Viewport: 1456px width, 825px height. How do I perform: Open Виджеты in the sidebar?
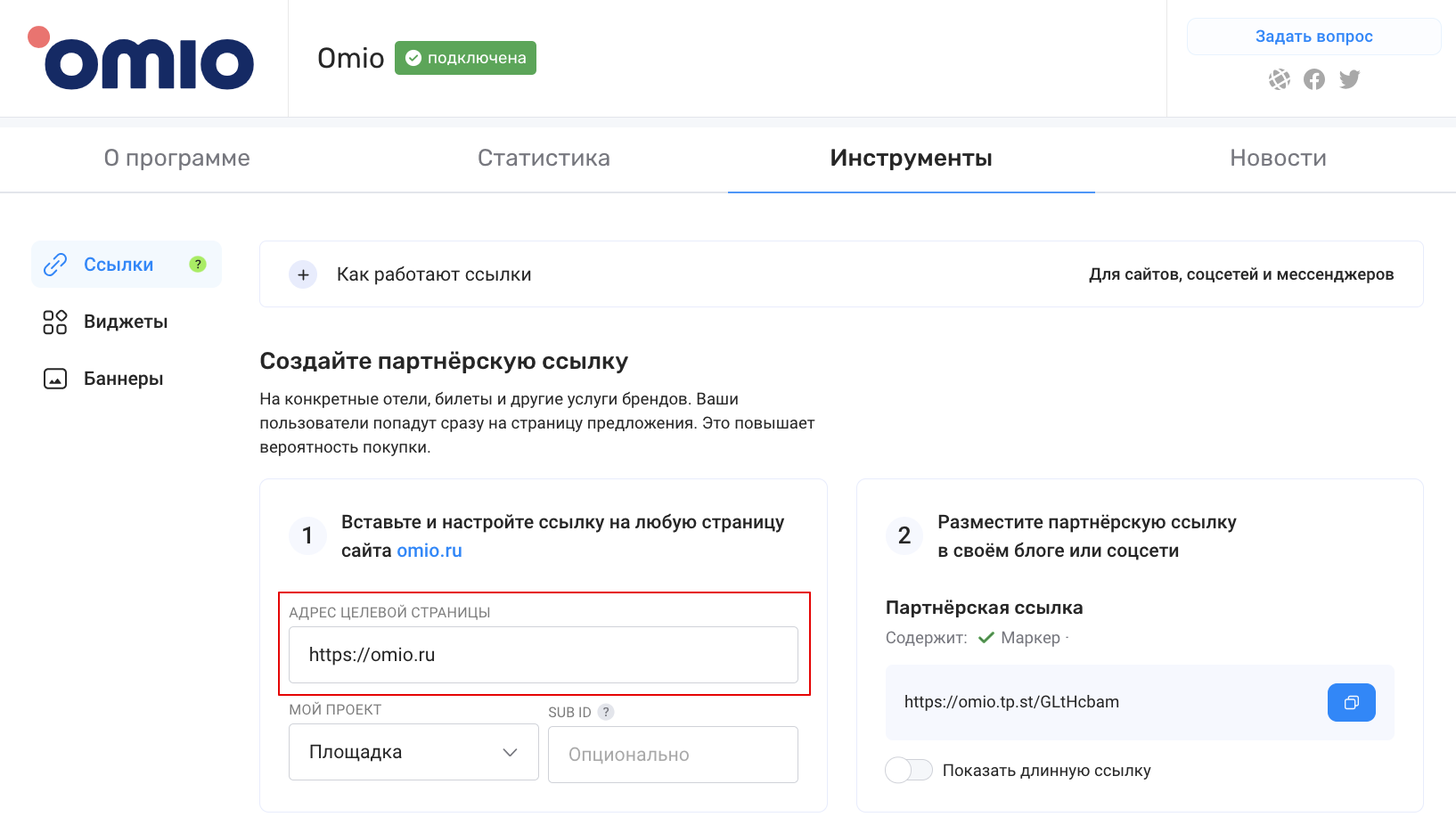click(127, 322)
